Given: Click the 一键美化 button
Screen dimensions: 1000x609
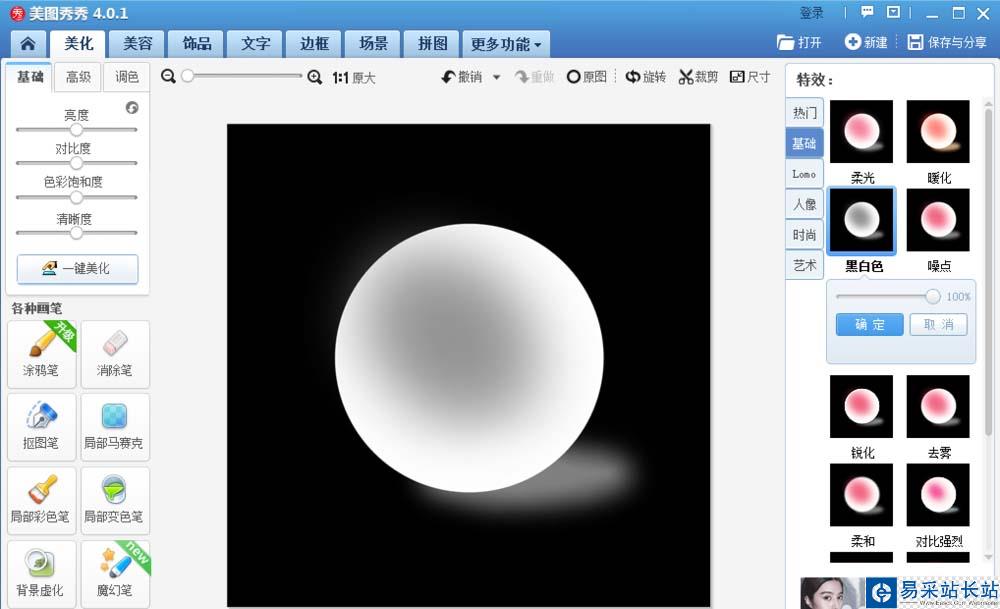Looking at the screenshot, I should (77, 268).
